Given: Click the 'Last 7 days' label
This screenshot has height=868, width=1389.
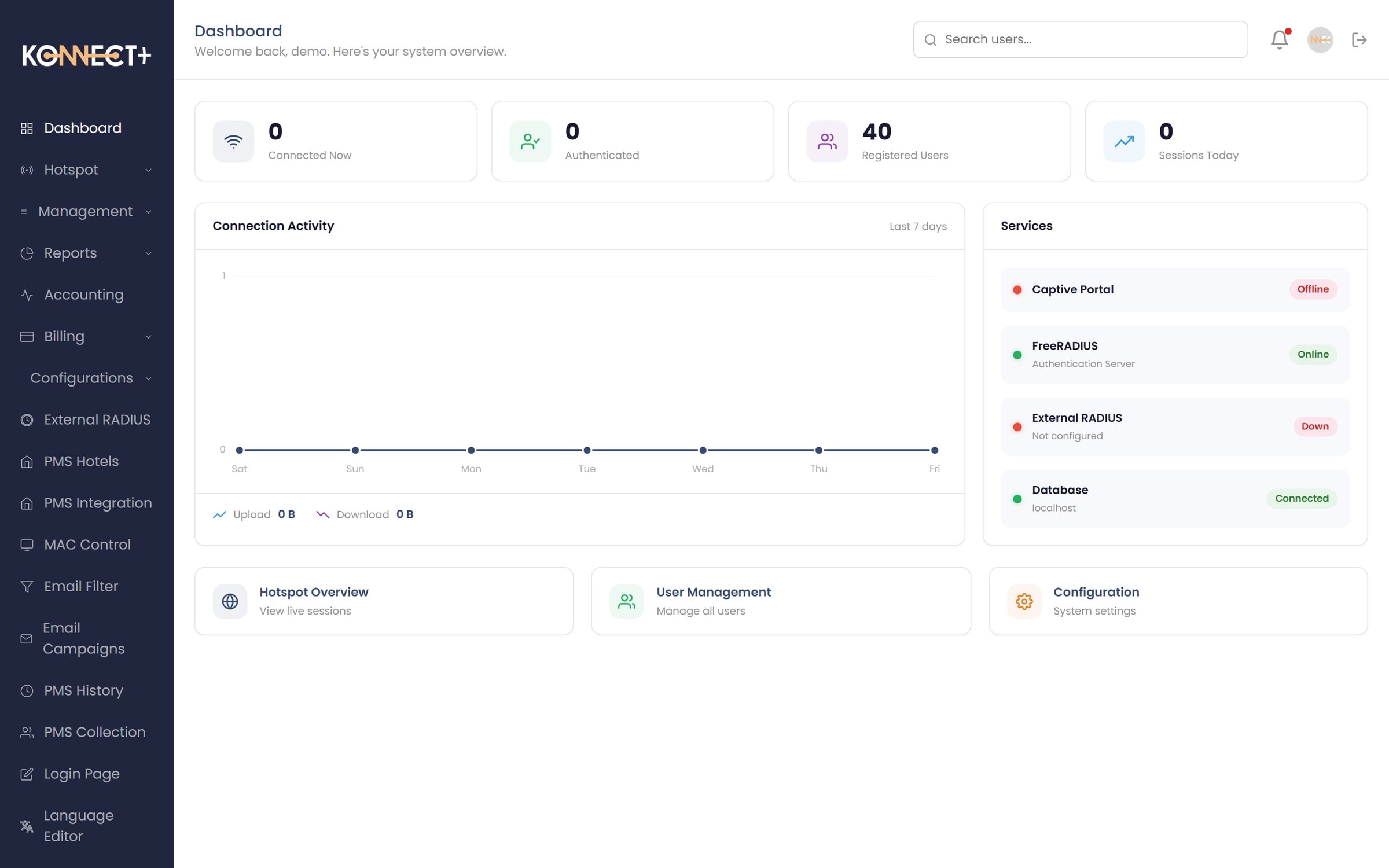Looking at the screenshot, I should click(918, 226).
